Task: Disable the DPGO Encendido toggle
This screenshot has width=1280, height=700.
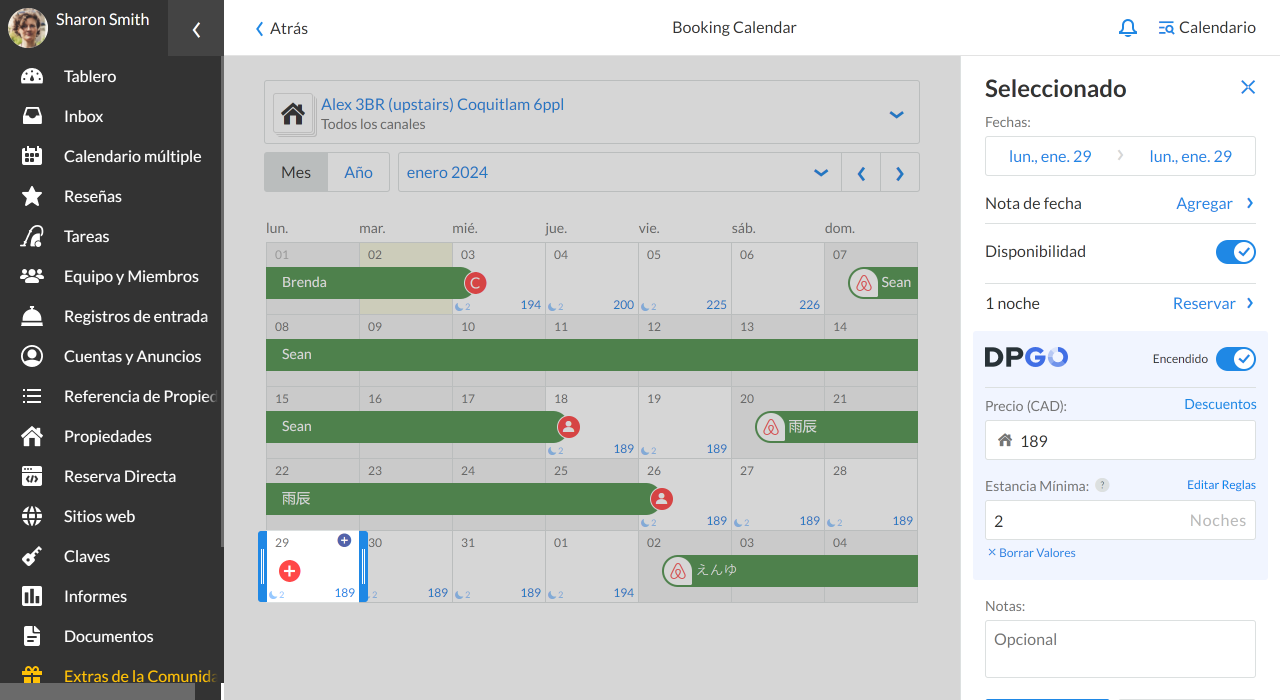Action: [1235, 359]
